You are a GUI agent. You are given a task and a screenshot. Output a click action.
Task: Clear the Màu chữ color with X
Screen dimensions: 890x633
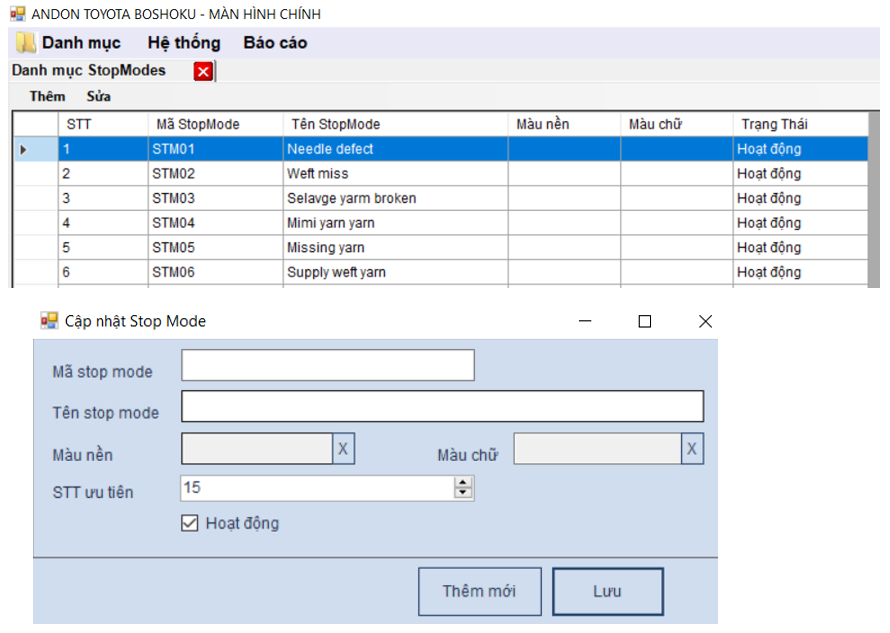tap(692, 449)
